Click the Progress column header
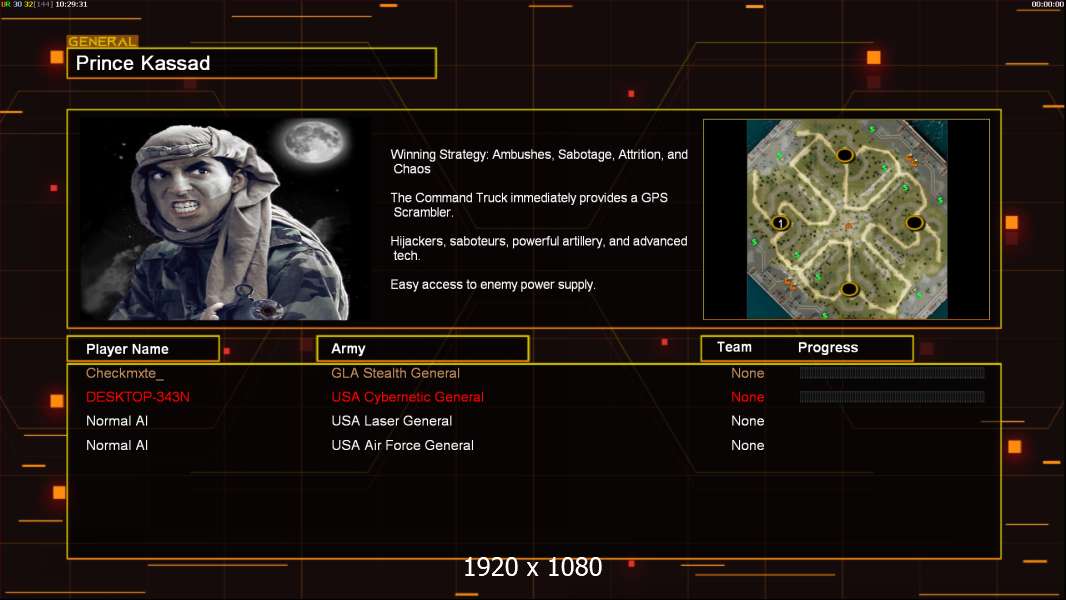 pyautogui.click(x=827, y=347)
